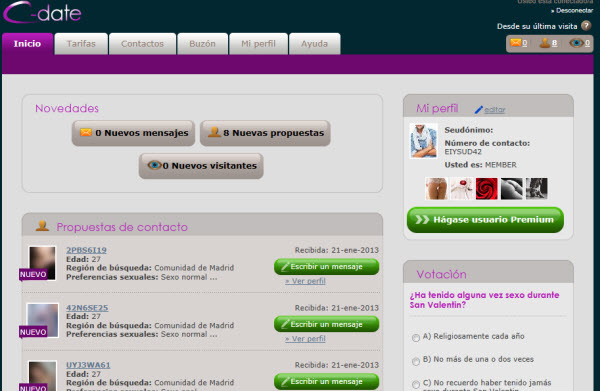This screenshot has height=391, width=600.
Task: Open the Buzón tab
Action: pyautogui.click(x=202, y=44)
